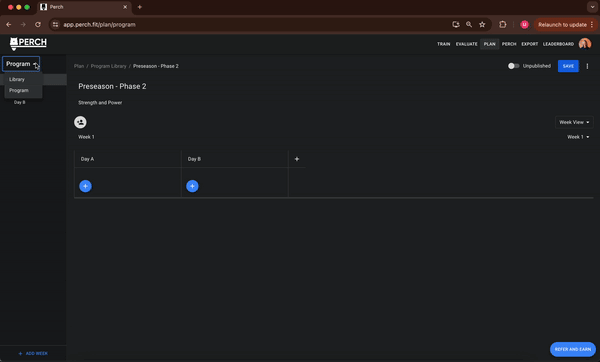600x362 pixels.
Task: Click the Preseason - Phase 2 breadcrumb text
Action: (156, 66)
